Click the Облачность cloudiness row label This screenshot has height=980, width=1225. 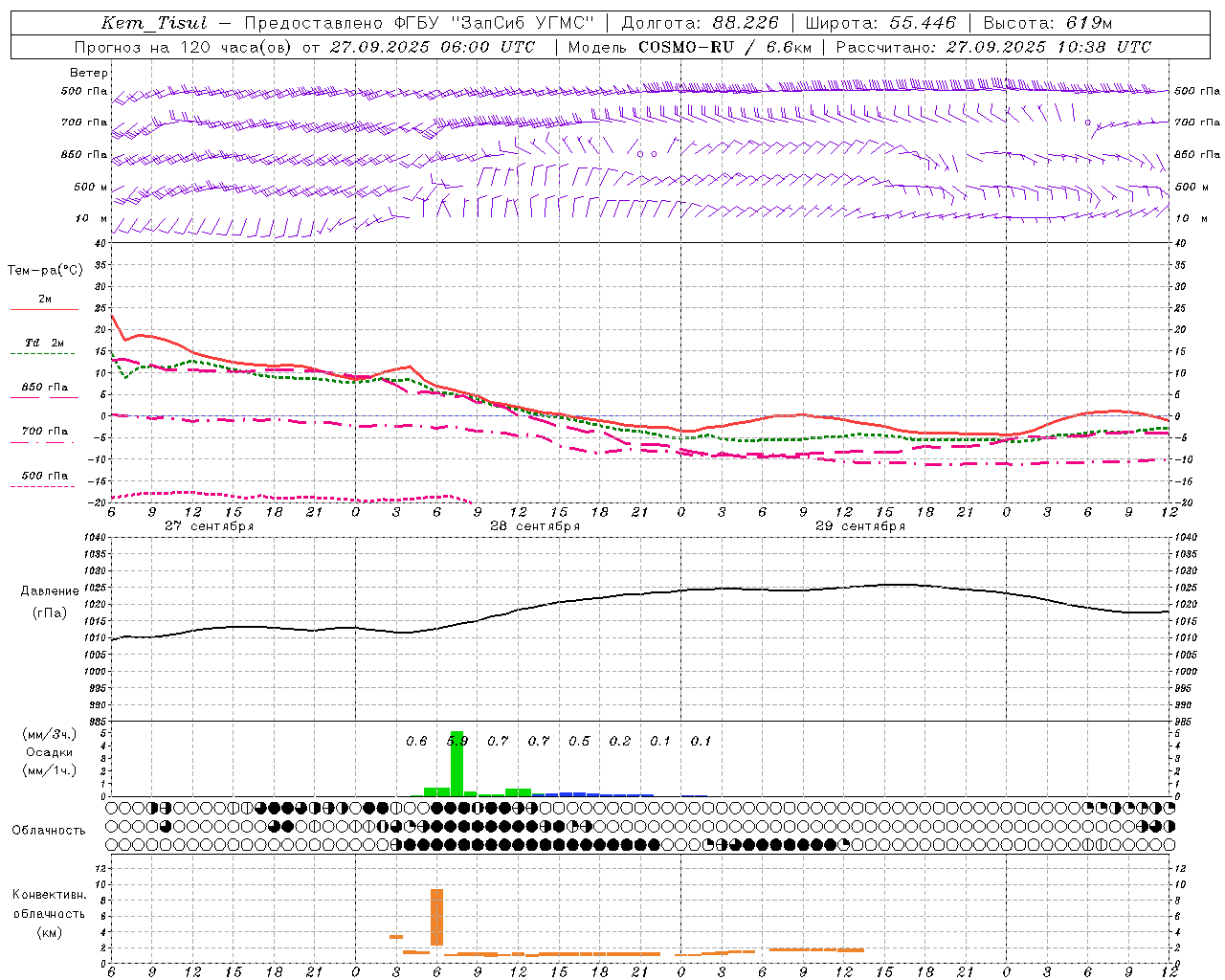tap(49, 830)
